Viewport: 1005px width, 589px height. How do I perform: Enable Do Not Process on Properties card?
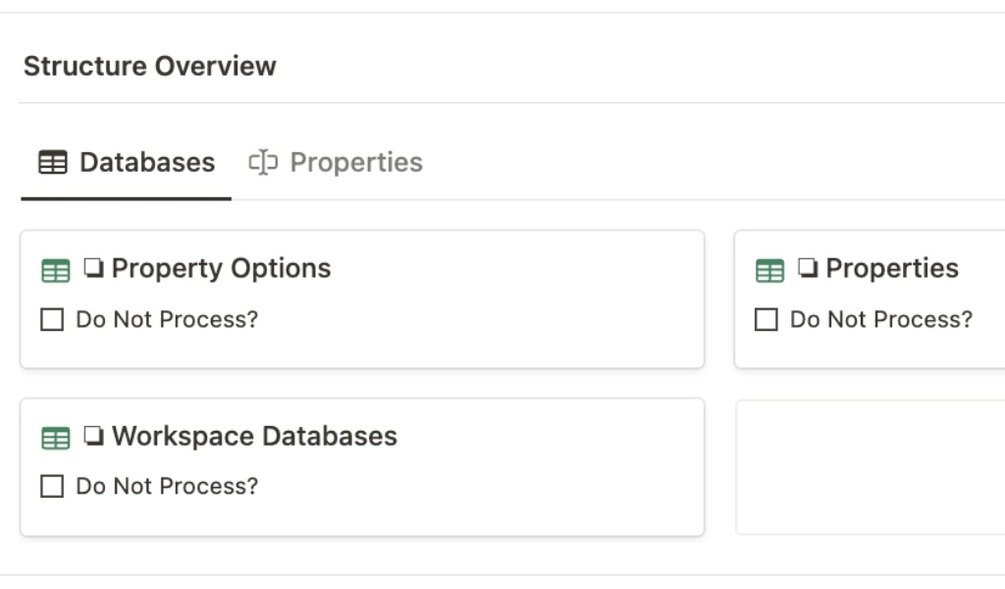766,320
